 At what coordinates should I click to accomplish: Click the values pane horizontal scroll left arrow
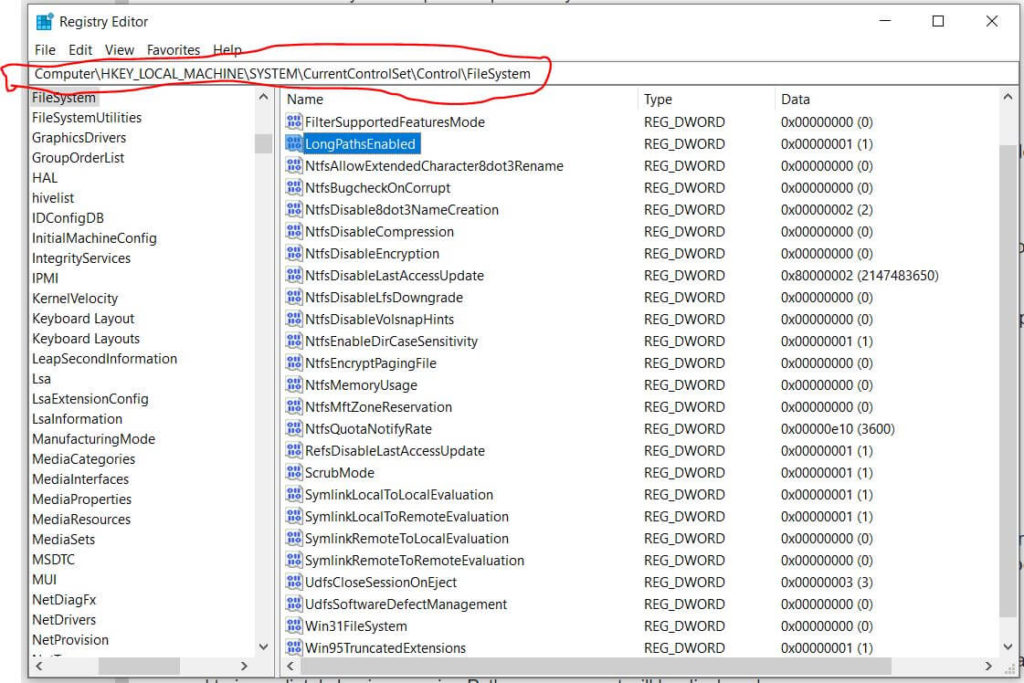point(290,666)
